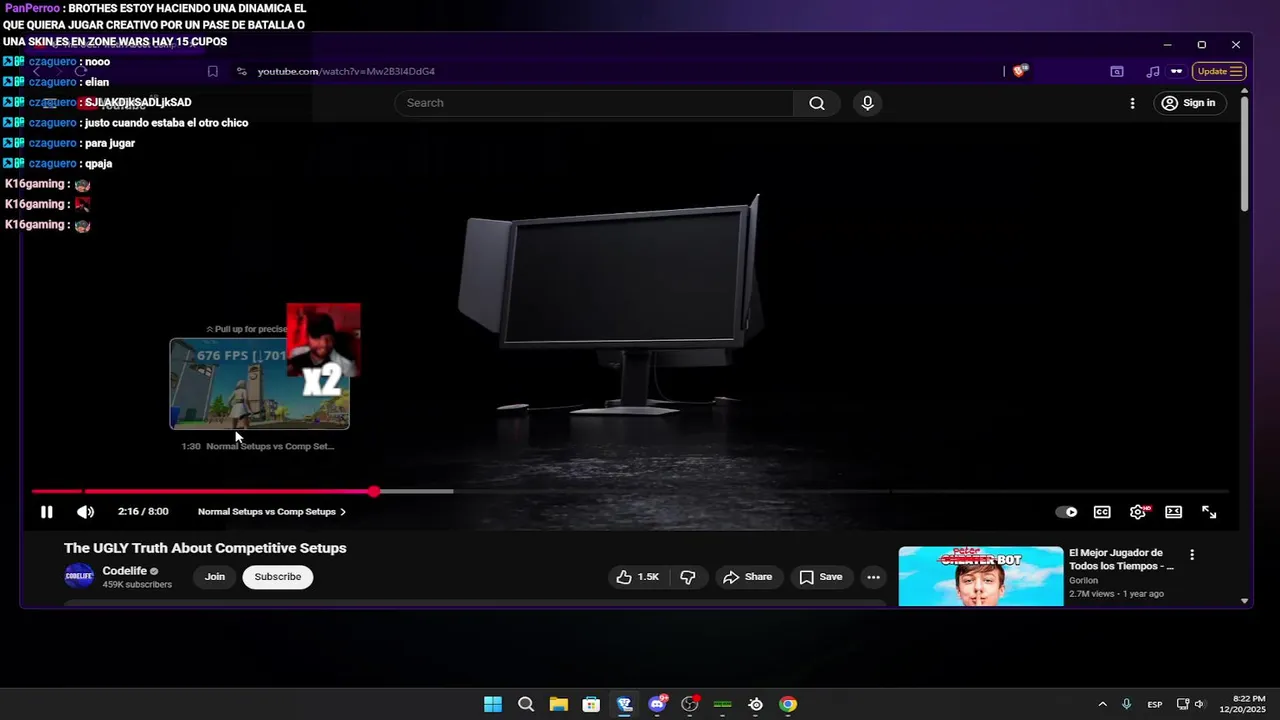Image resolution: width=1280 pixels, height=720 pixels.
Task: Click the 'czaguero : qpaja' chat line
Action: [x=58, y=164]
